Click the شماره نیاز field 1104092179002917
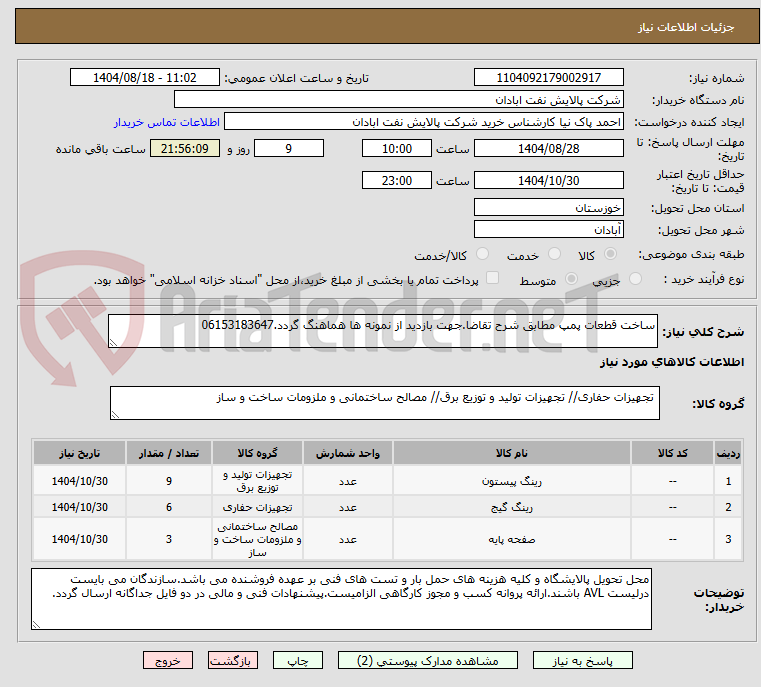Image resolution: width=761 pixels, height=687 pixels. click(548, 78)
